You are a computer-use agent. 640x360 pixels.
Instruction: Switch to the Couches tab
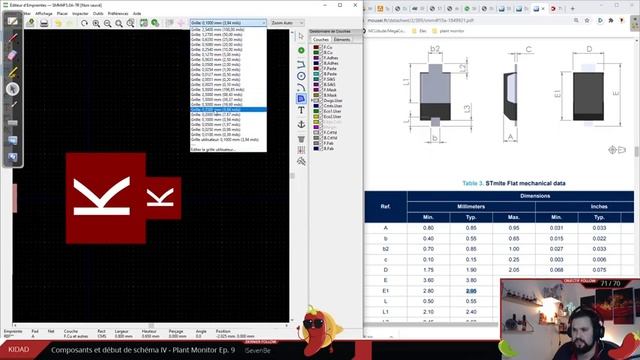coord(321,40)
